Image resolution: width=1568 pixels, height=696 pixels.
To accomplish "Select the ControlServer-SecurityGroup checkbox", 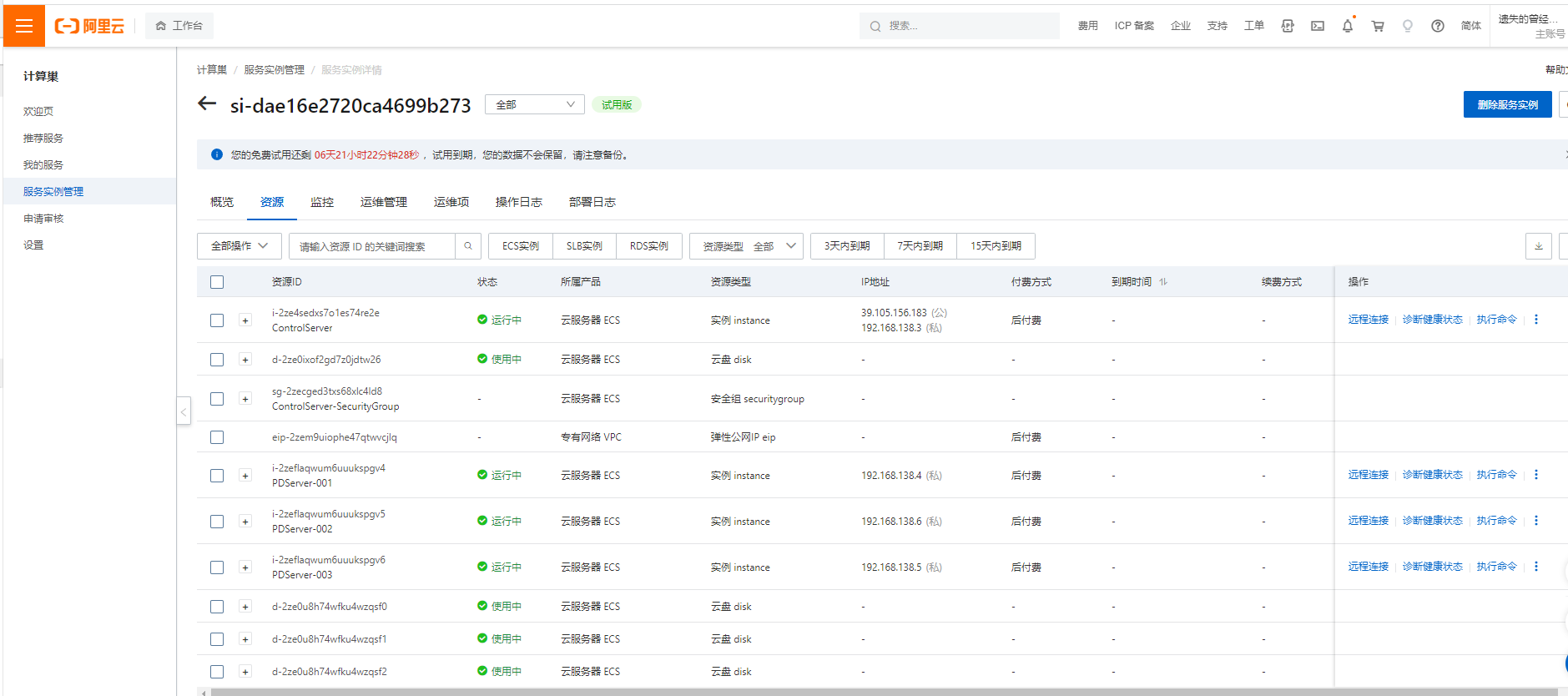I will click(x=217, y=399).
